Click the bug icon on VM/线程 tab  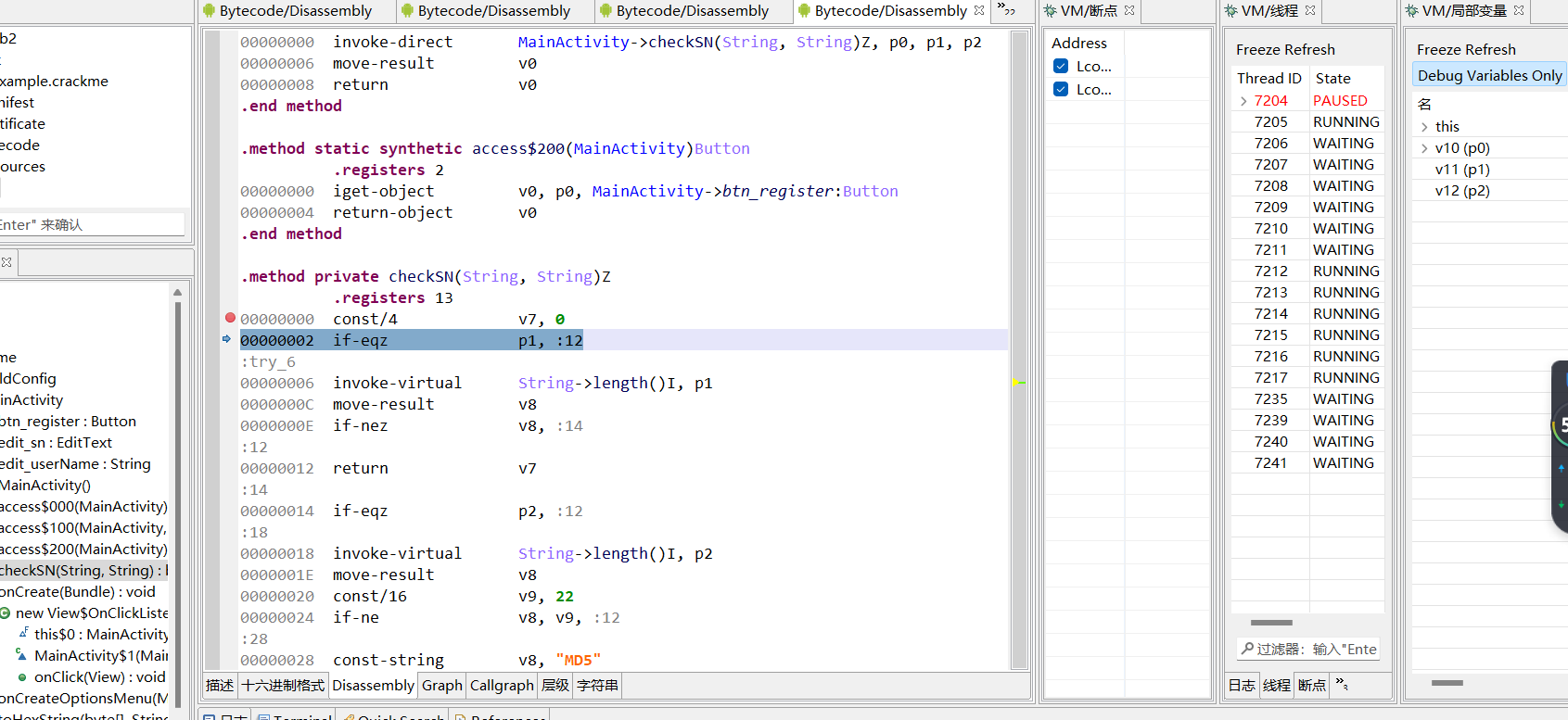point(1230,11)
